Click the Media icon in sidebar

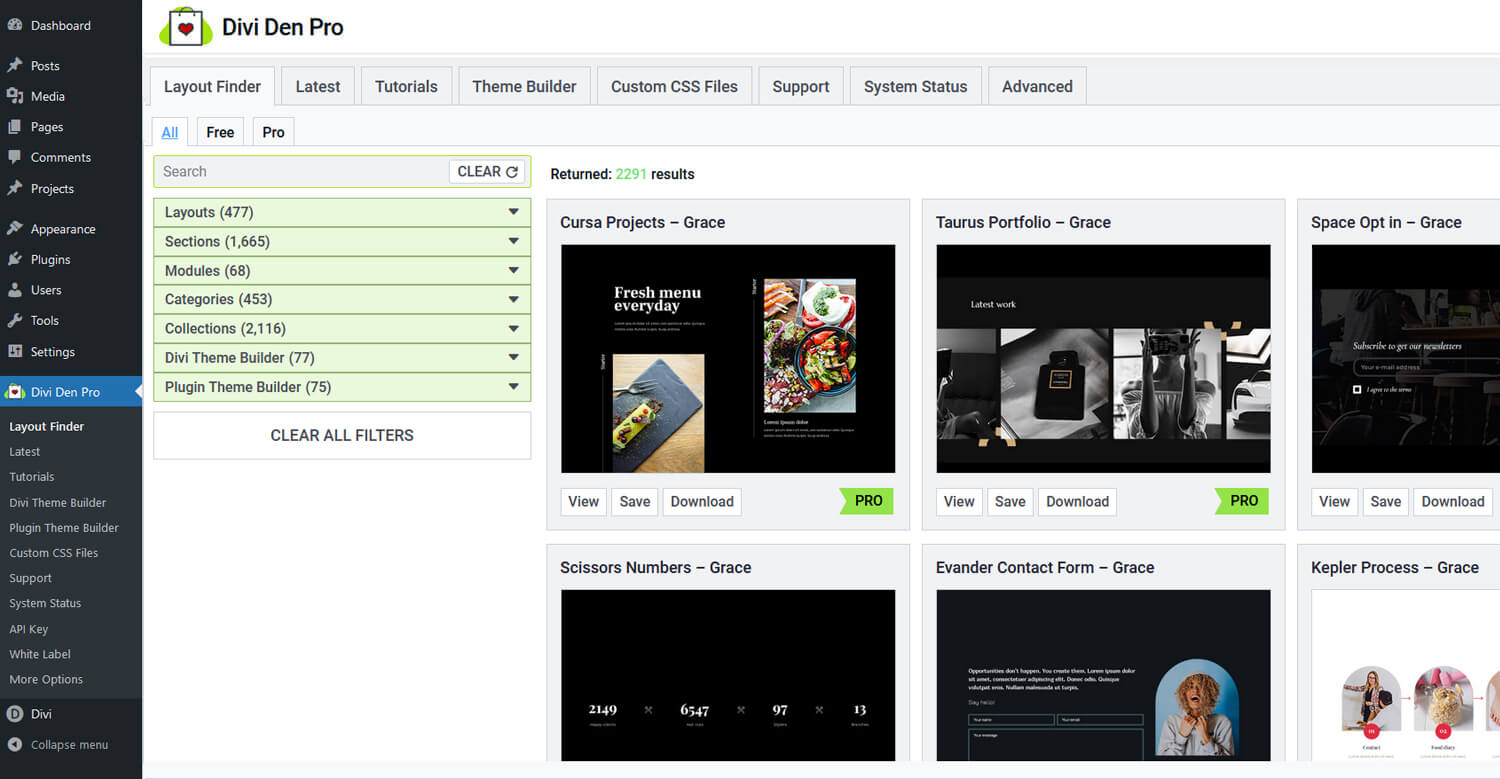pos(15,96)
